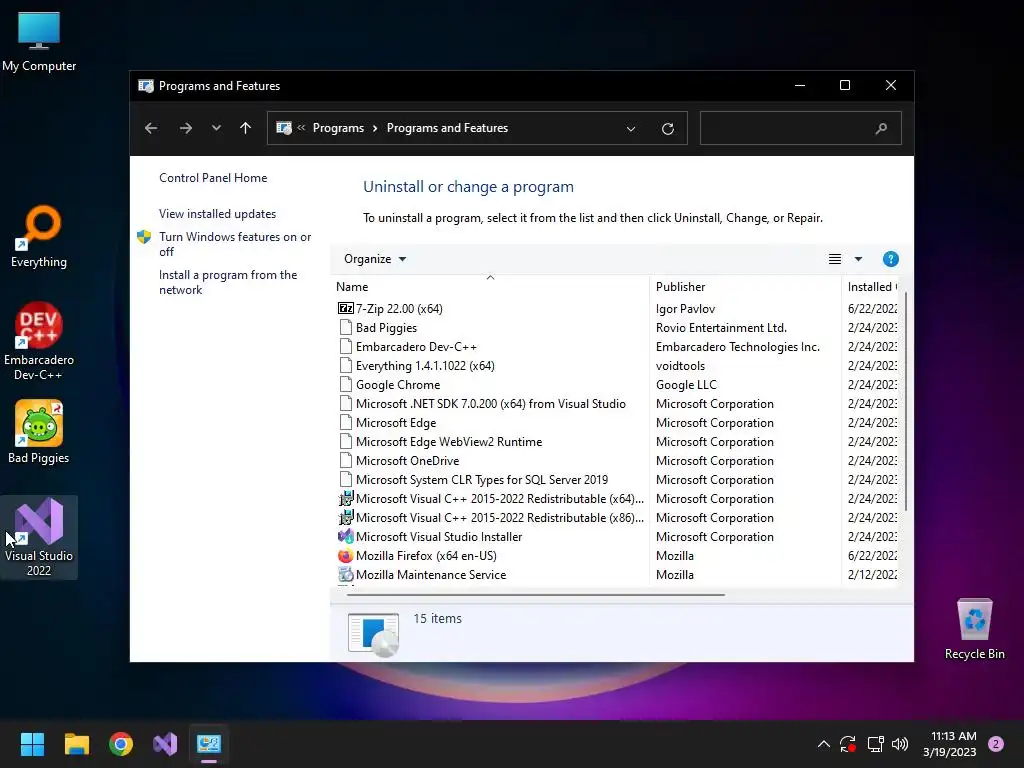Screen dimensions: 1024x768
Task: Expand More view options arrow
Action: click(x=858, y=259)
